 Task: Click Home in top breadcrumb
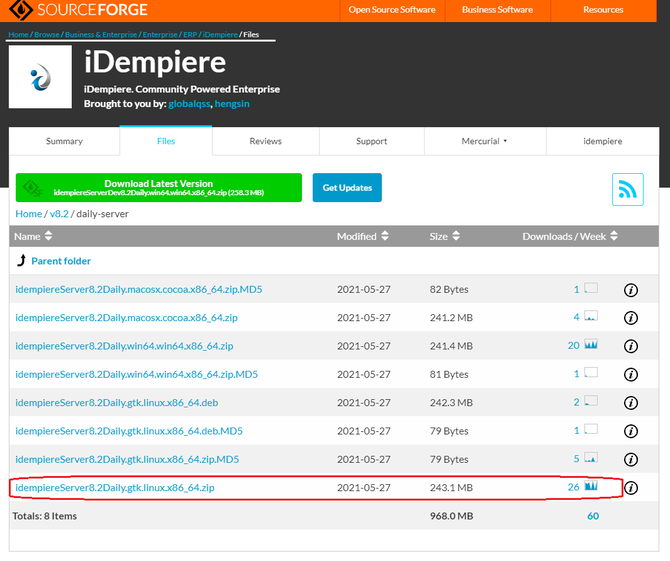(x=18, y=35)
